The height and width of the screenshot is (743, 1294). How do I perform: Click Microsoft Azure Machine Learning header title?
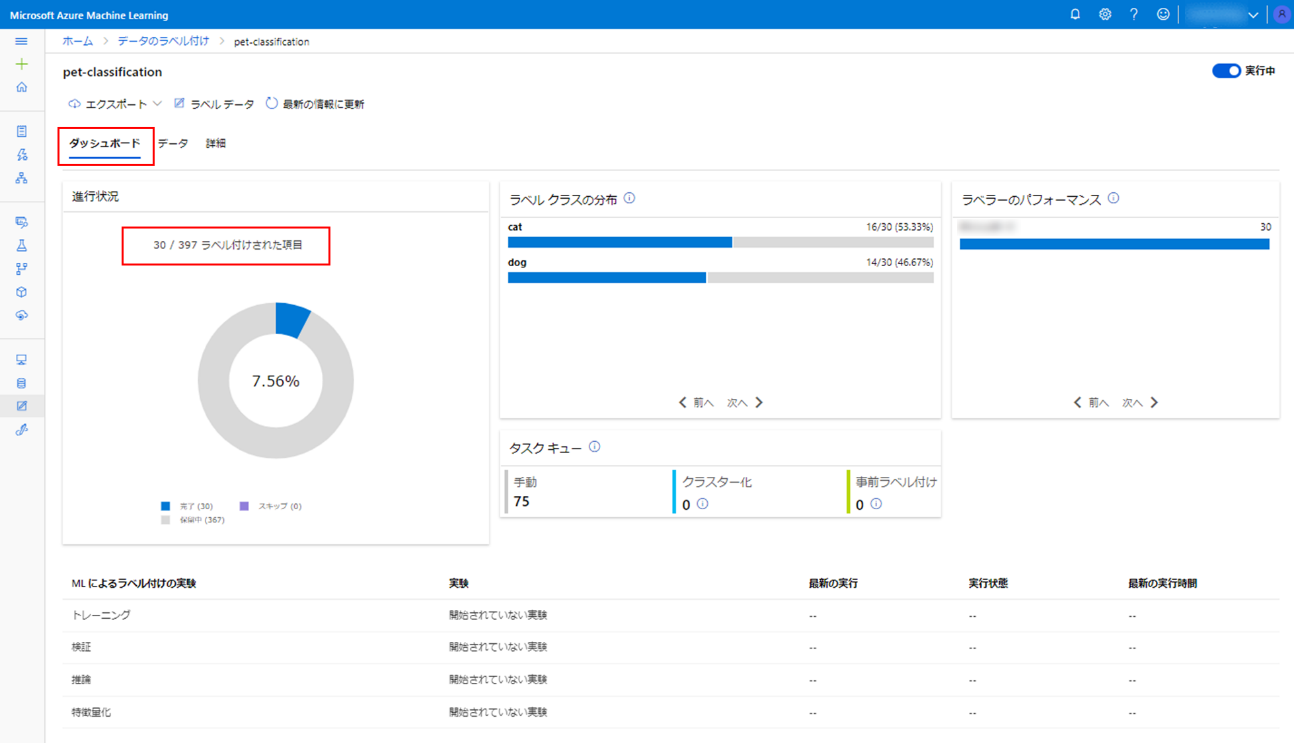89,15
